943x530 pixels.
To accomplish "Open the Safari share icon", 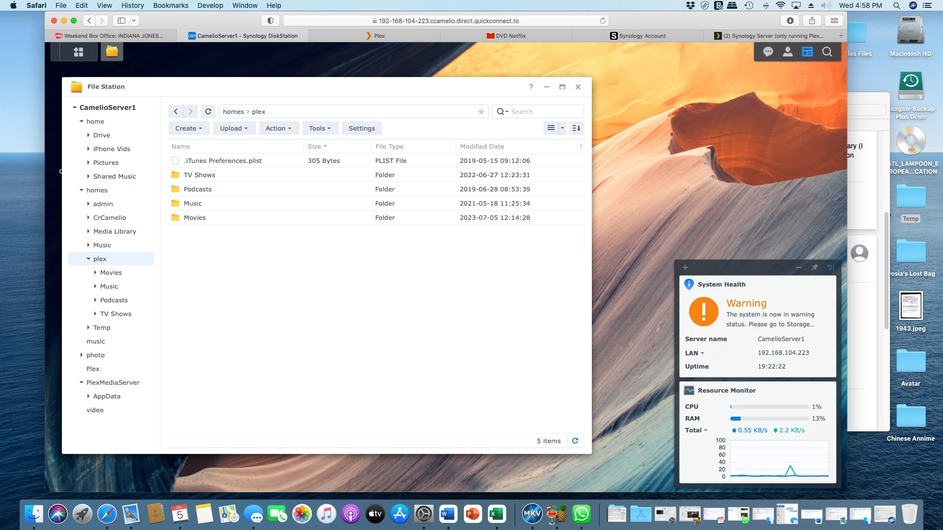I will (x=812, y=20).
